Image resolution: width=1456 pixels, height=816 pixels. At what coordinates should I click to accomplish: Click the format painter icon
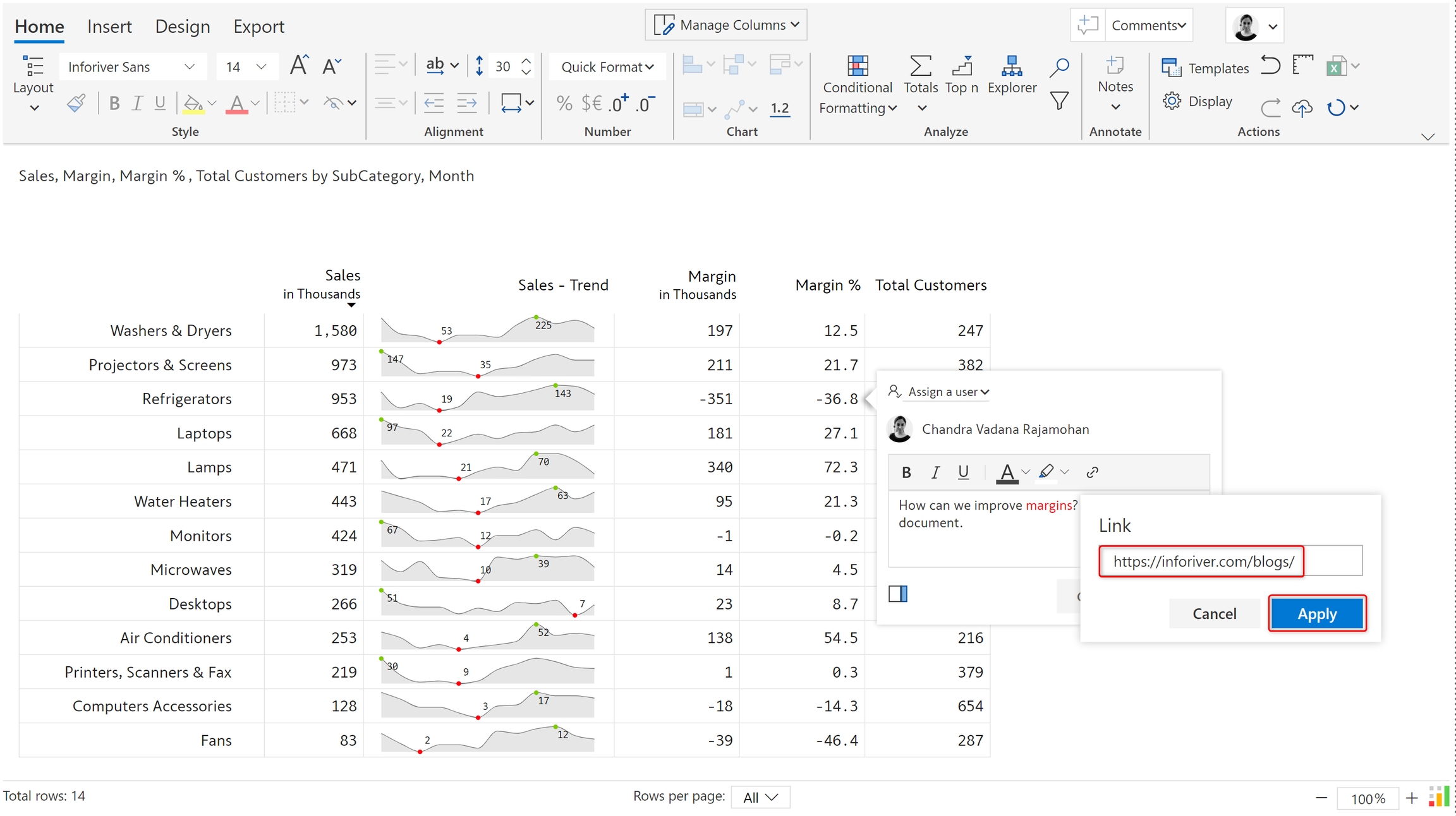76,103
